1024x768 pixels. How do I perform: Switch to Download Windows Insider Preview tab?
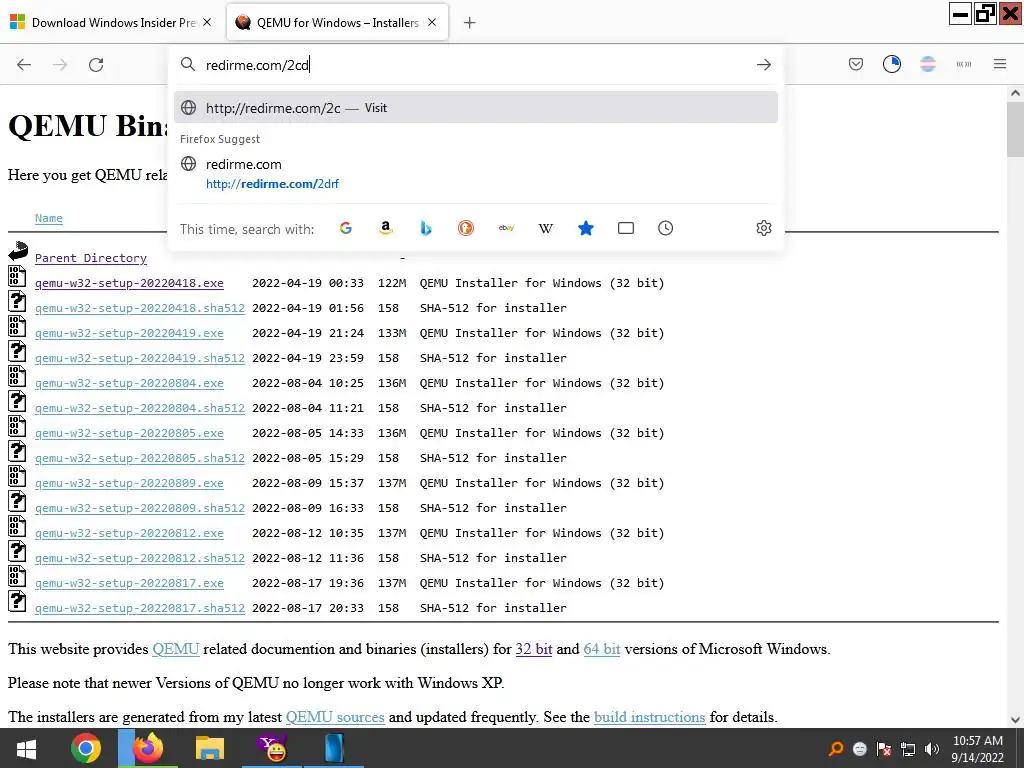coord(112,22)
